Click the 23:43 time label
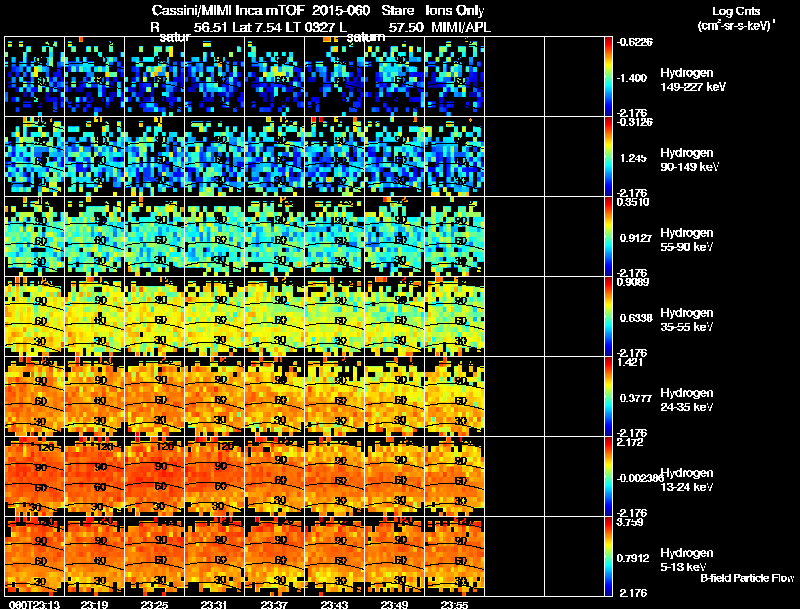 335,604
